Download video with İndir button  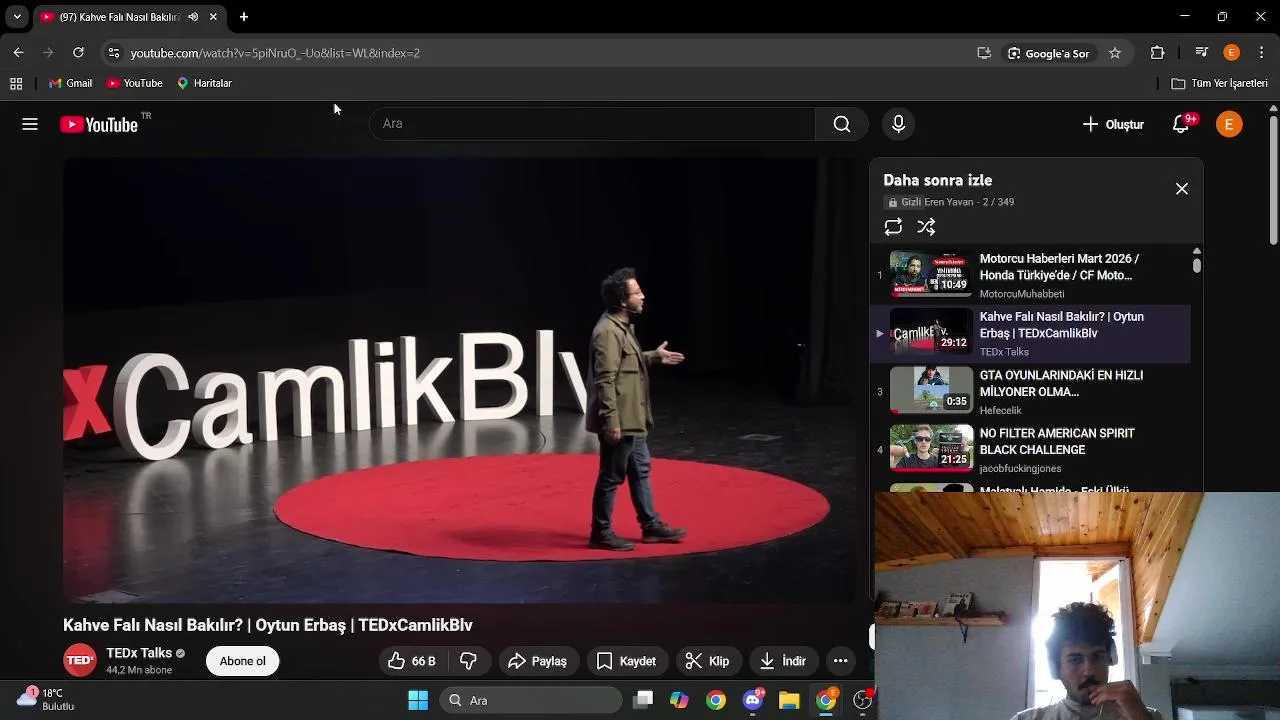coord(783,661)
